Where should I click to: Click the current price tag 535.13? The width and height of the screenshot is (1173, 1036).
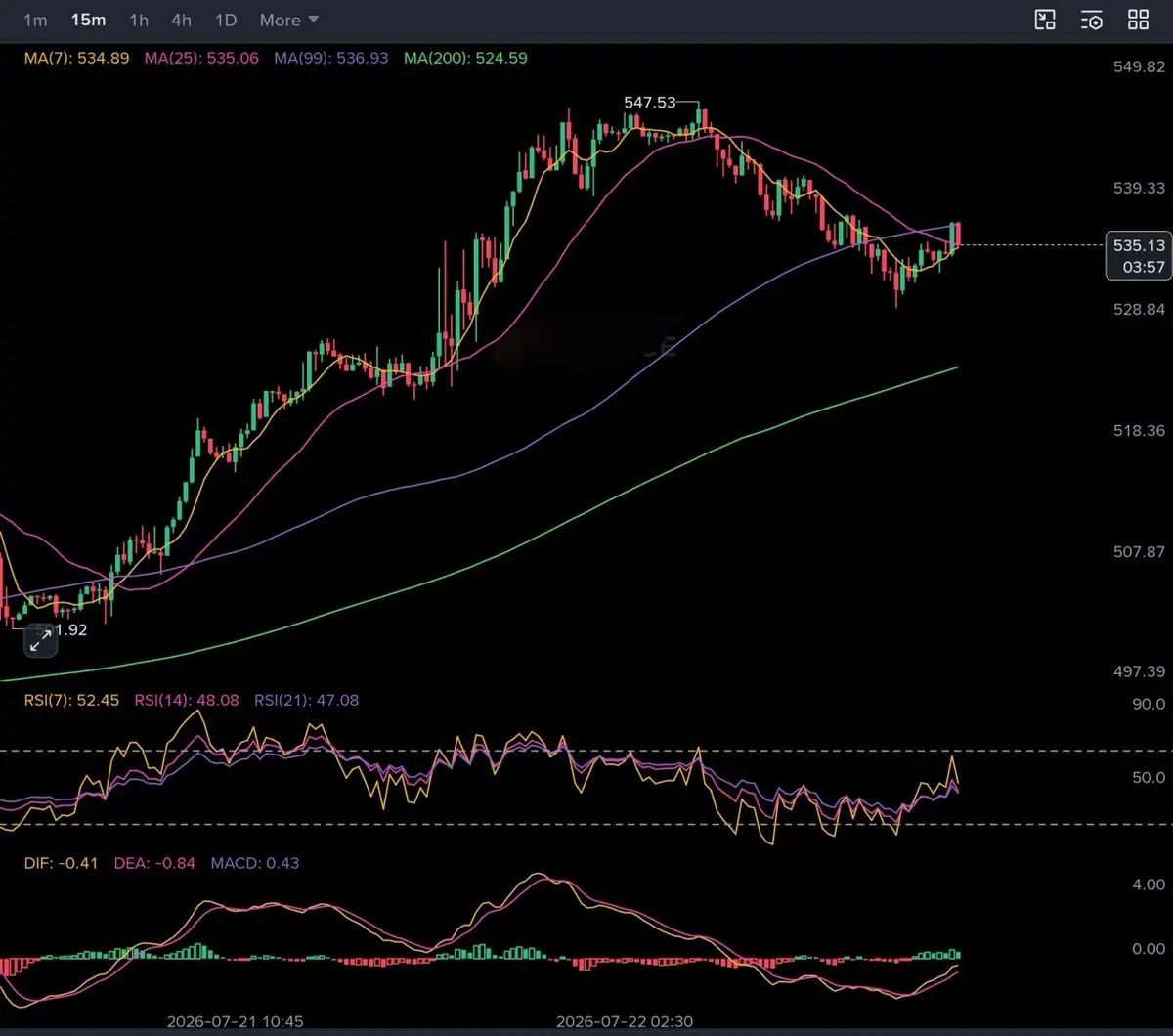point(1139,244)
